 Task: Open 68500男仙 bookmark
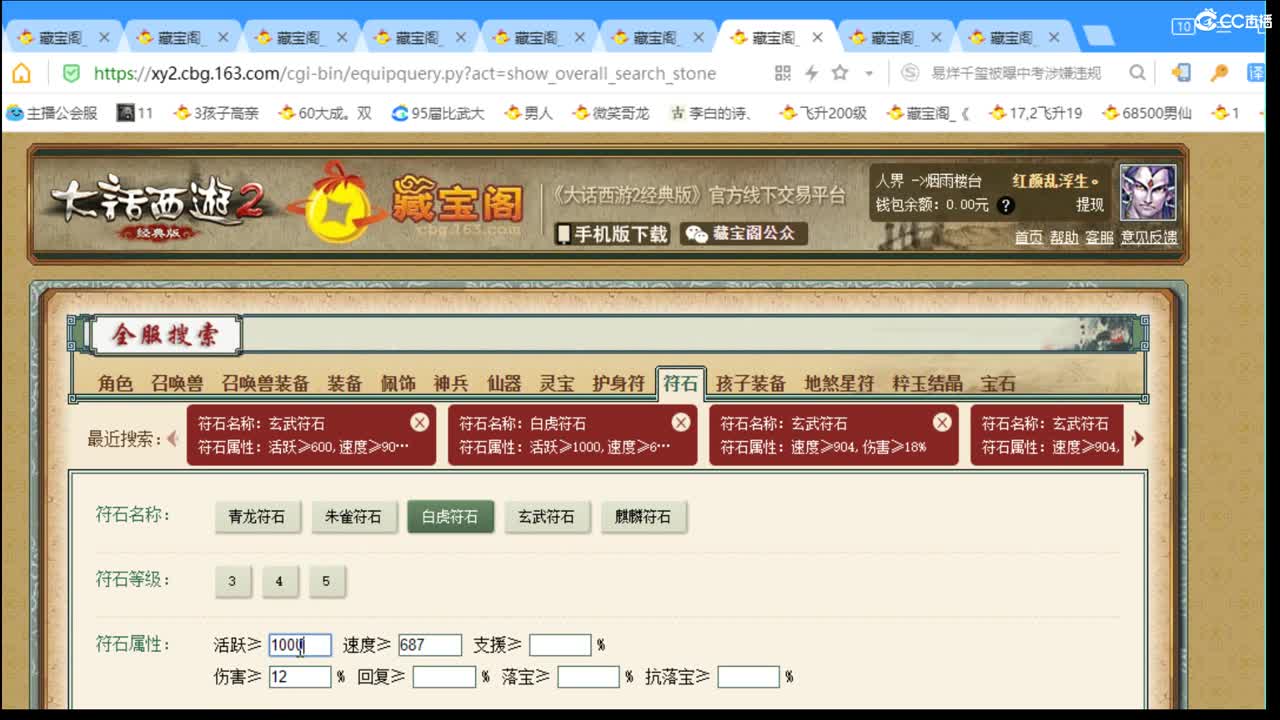click(x=1147, y=113)
